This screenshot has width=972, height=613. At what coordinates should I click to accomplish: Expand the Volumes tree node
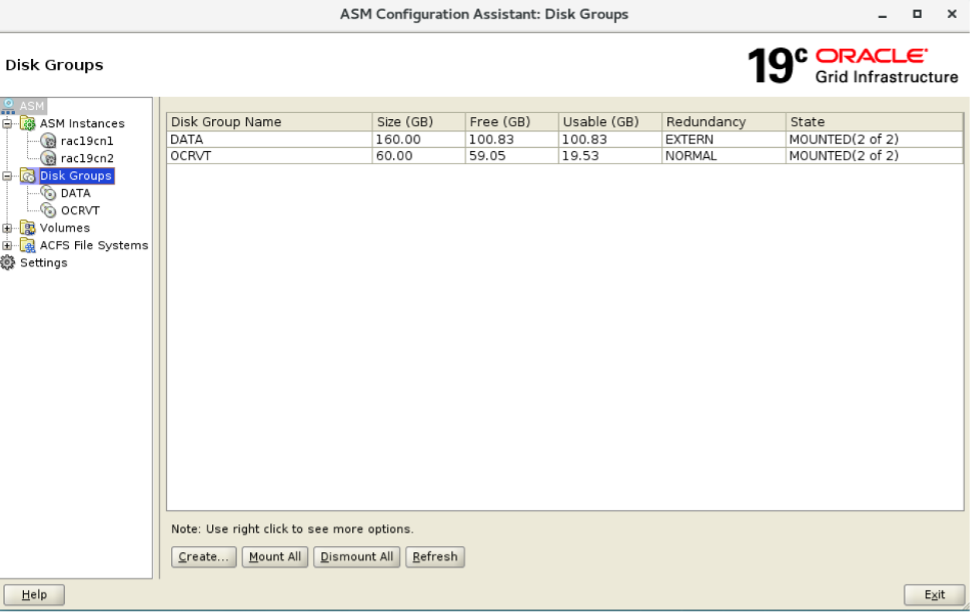click(x=7, y=228)
